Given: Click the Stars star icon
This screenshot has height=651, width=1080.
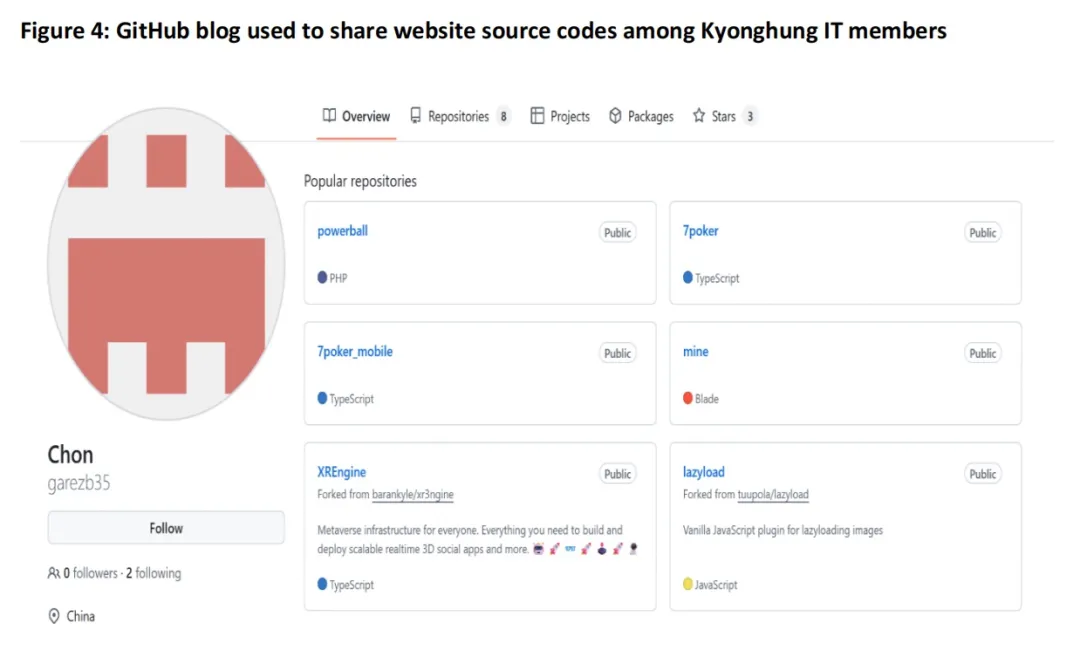Looking at the screenshot, I should tap(699, 116).
